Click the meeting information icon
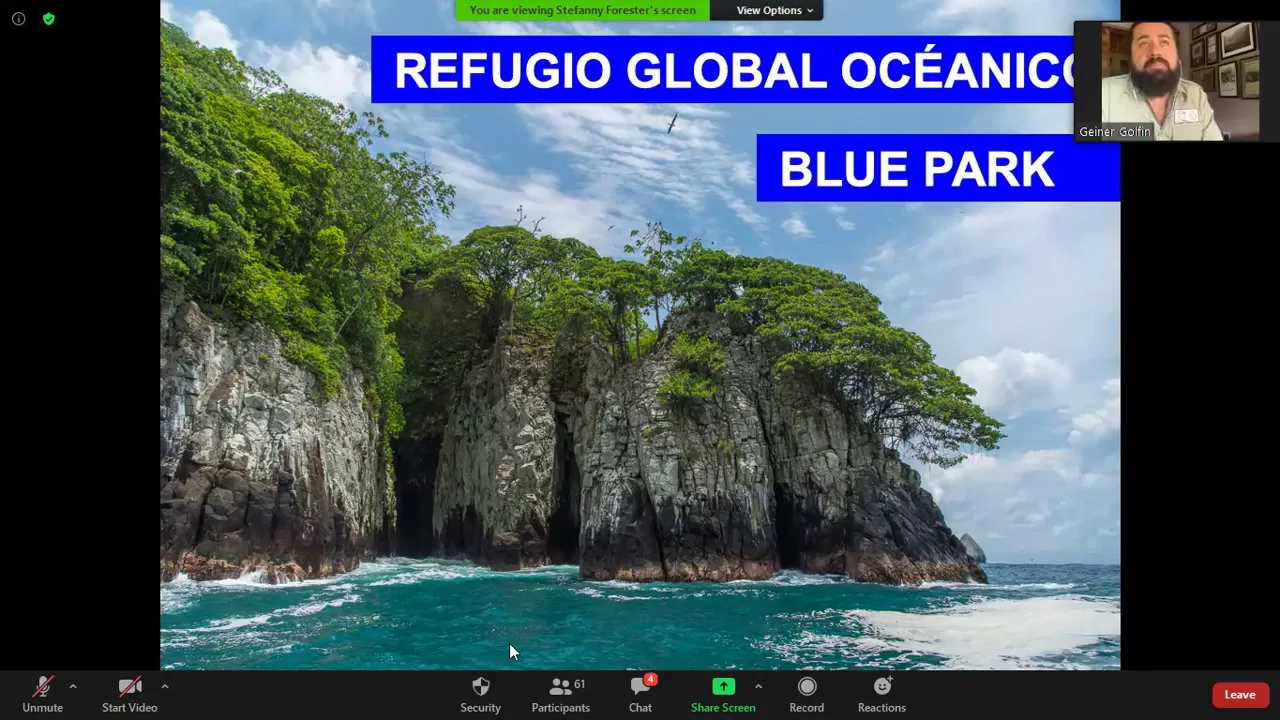The height and width of the screenshot is (720, 1280). click(x=18, y=18)
